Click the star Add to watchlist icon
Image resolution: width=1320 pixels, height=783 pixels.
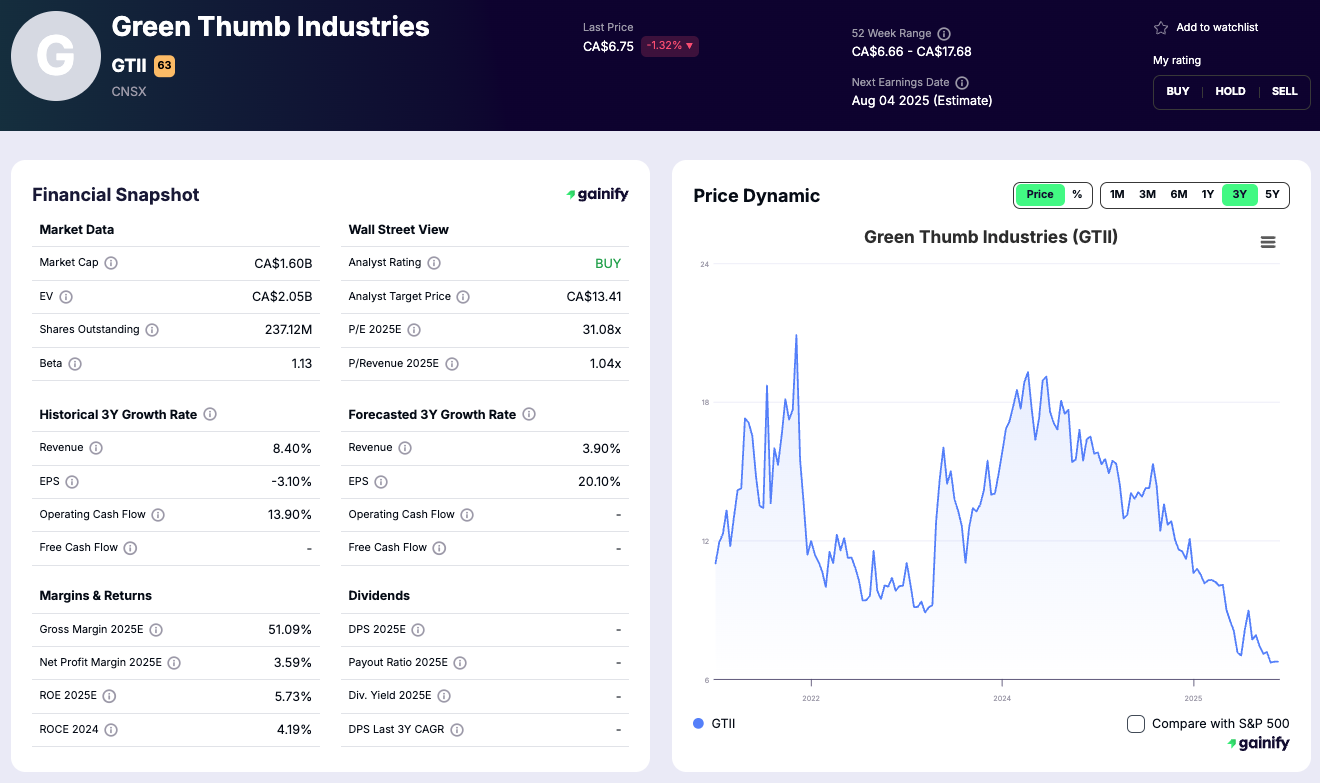point(1161,28)
